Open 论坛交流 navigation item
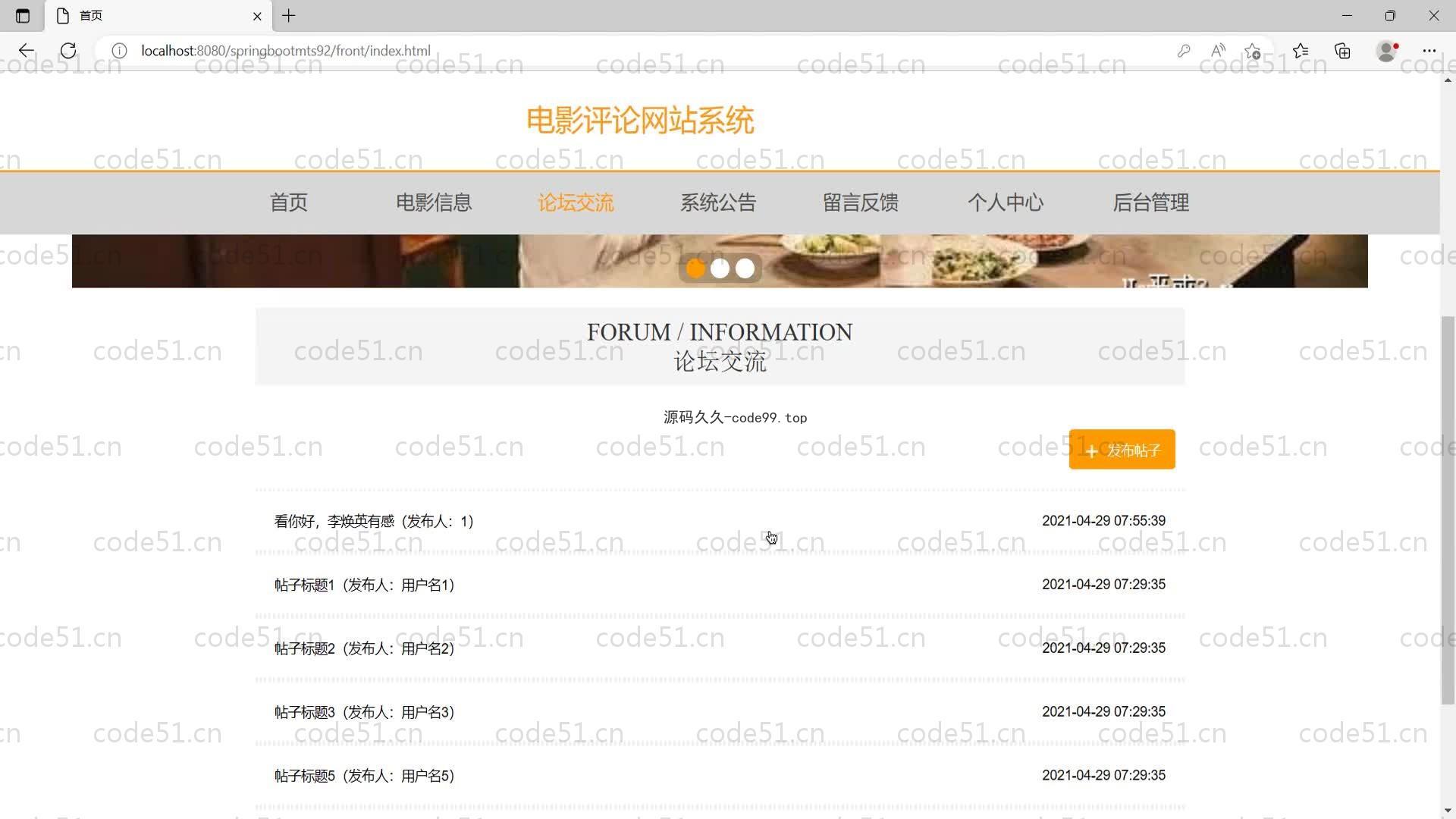 pos(576,202)
